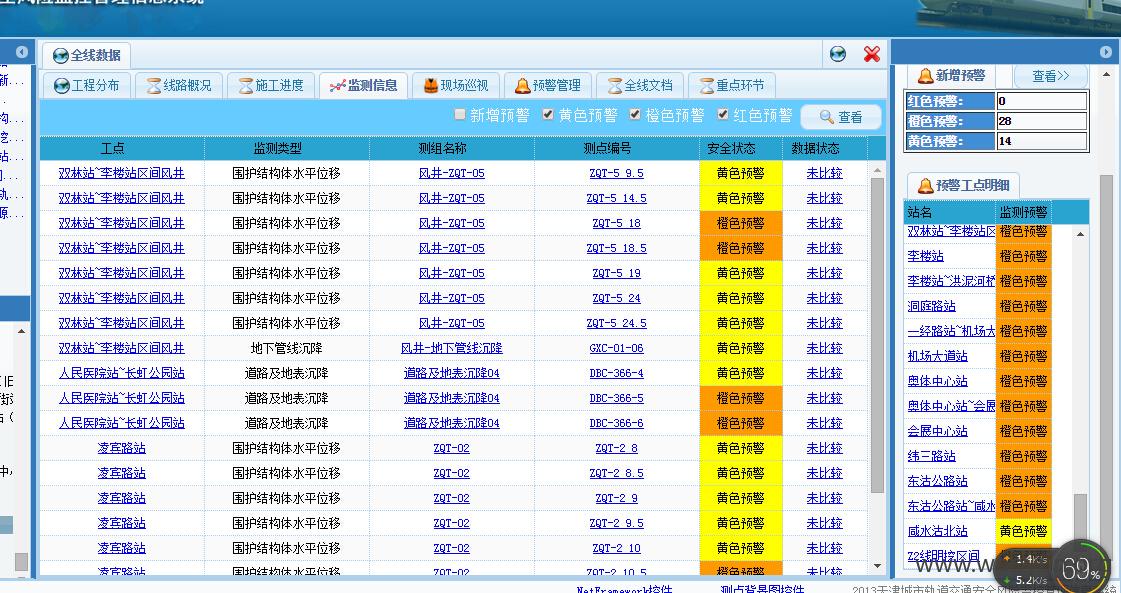Click the 工点 column header
This screenshot has height=593, width=1121.
click(122, 149)
